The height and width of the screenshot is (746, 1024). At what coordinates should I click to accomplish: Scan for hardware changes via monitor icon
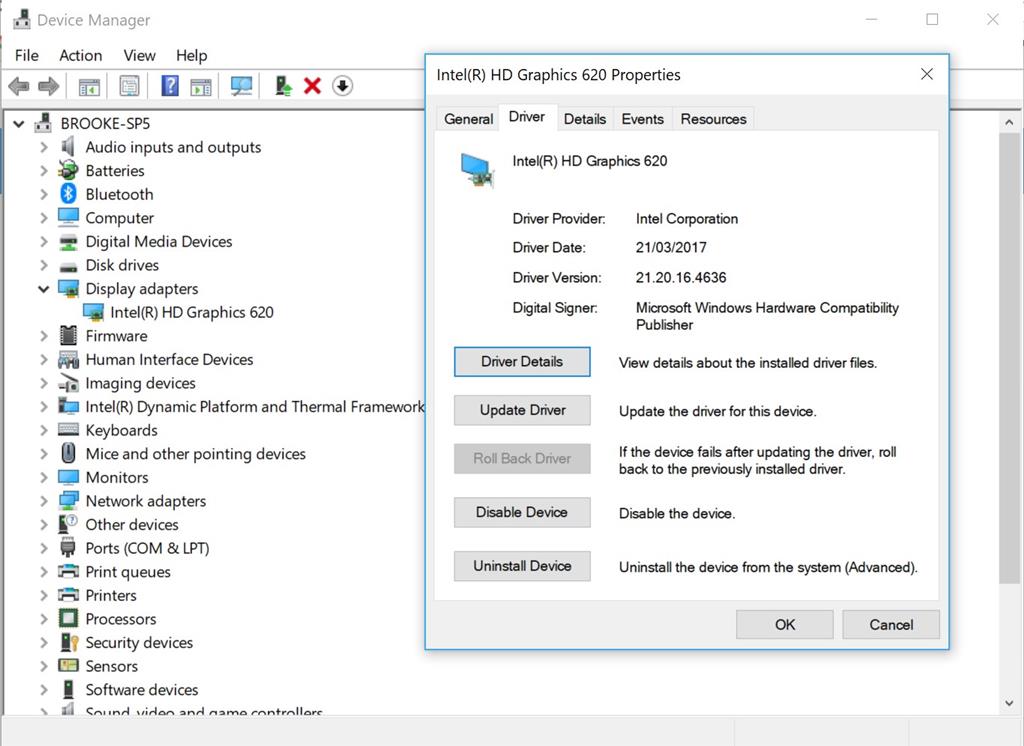coord(242,86)
